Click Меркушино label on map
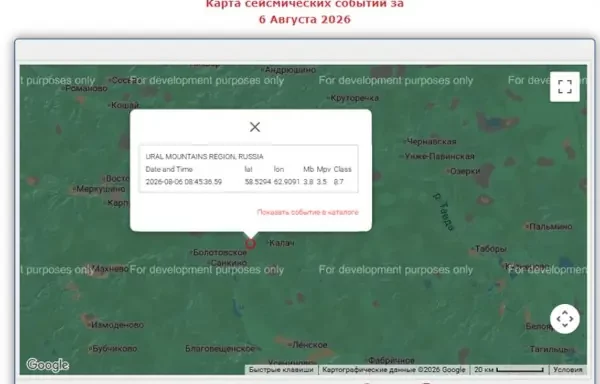This screenshot has width=600, height=384. pos(101,189)
